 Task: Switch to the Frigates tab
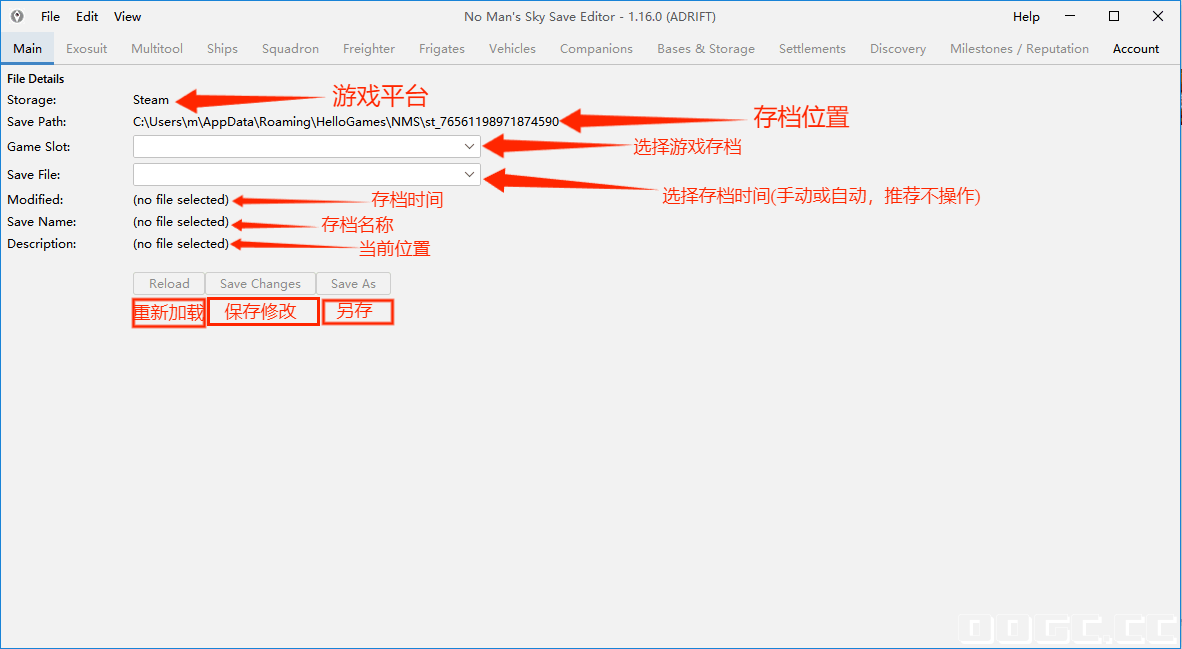442,49
